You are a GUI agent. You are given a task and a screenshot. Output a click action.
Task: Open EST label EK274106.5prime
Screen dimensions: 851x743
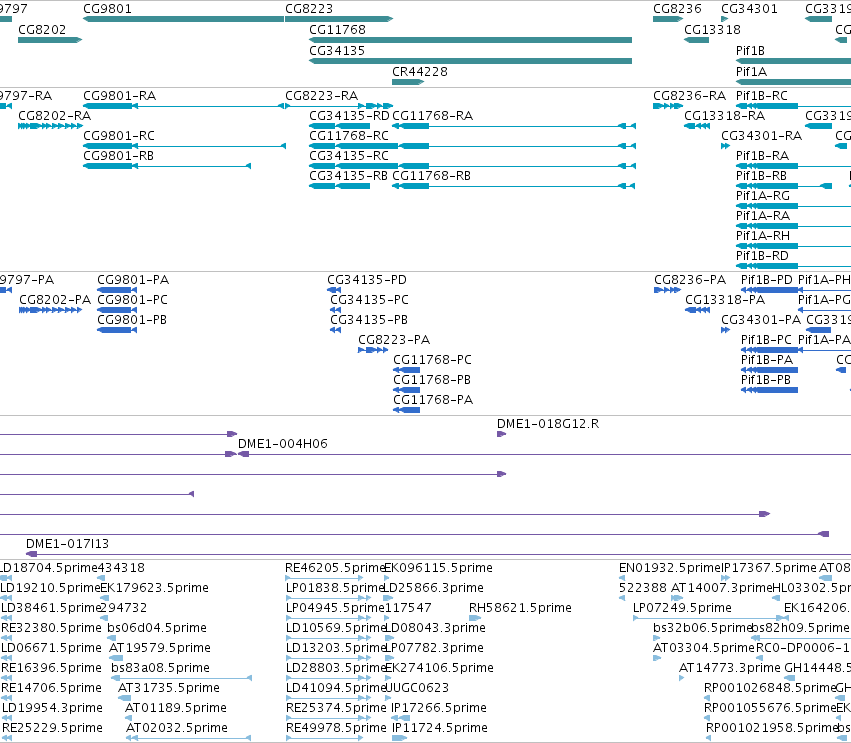pos(439,668)
